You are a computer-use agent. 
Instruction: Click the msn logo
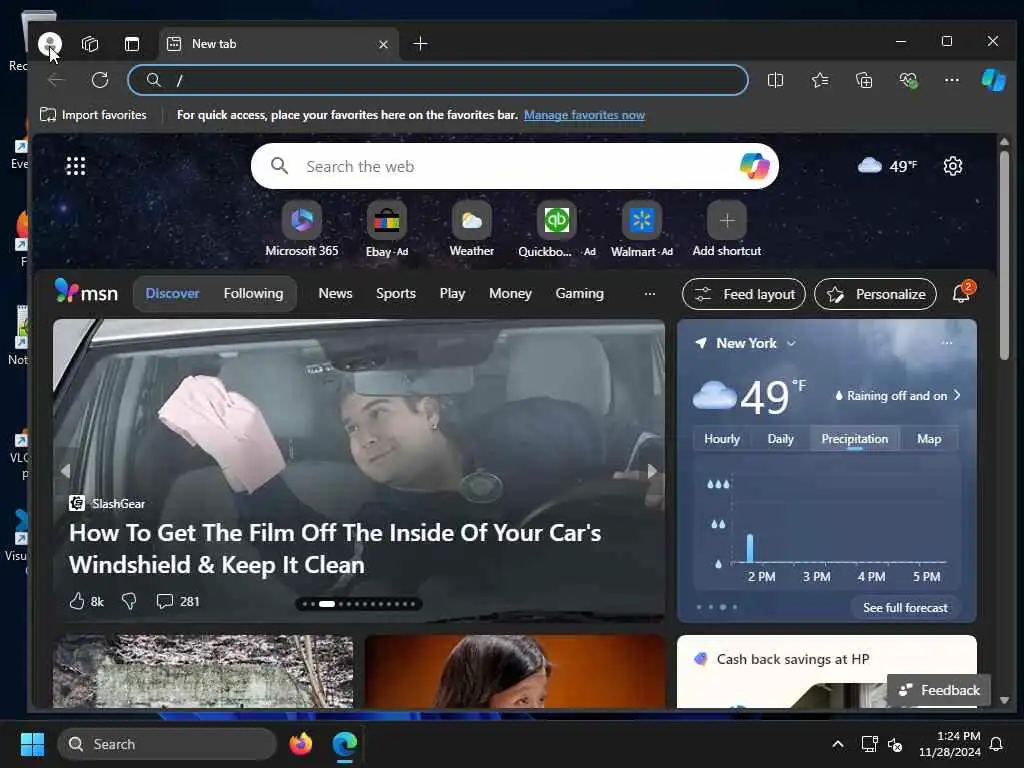coord(86,292)
